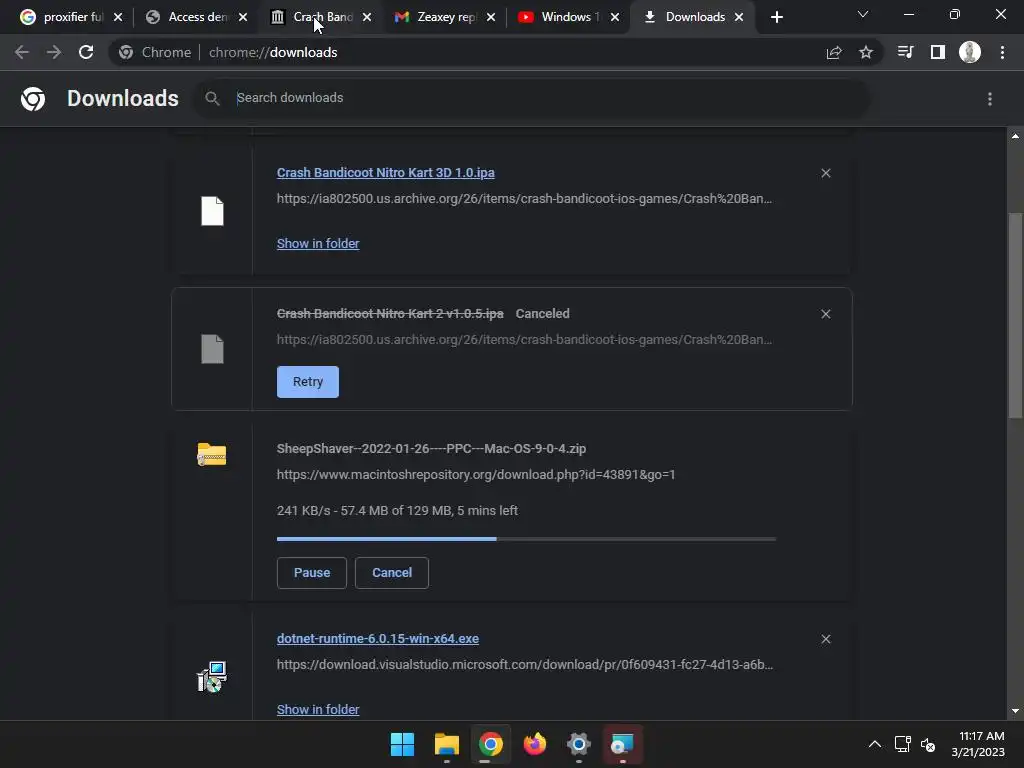
Task: Go back with the browser back arrow
Action: coord(22,52)
